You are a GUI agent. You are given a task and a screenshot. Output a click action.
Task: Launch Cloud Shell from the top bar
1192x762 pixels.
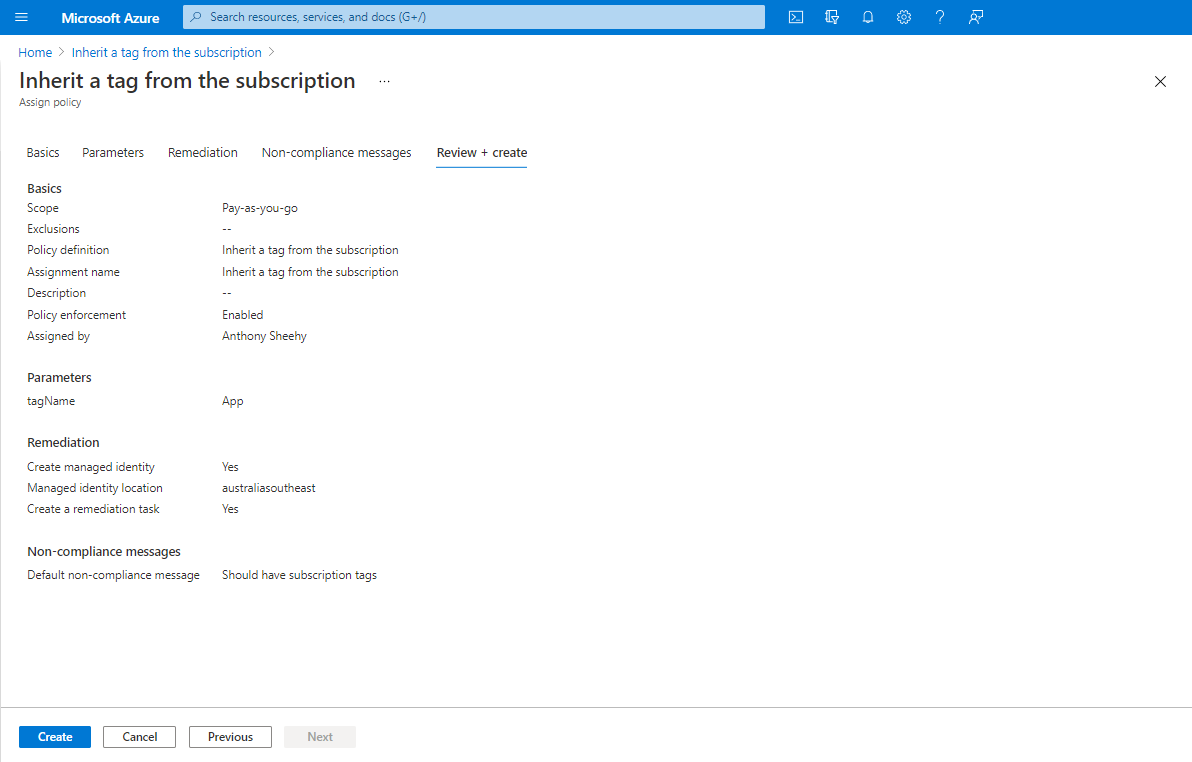(x=796, y=17)
